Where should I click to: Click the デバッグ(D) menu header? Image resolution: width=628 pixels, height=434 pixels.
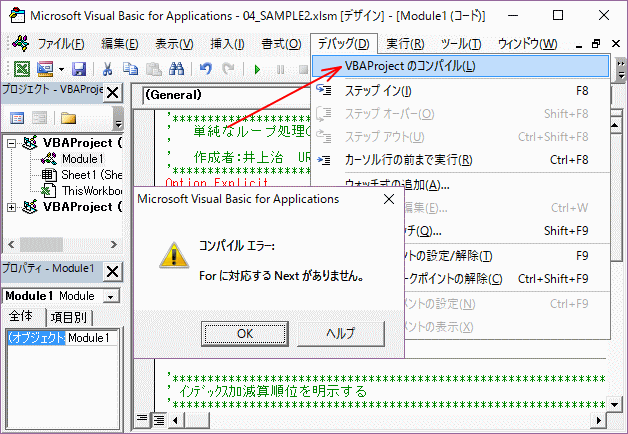(x=344, y=44)
